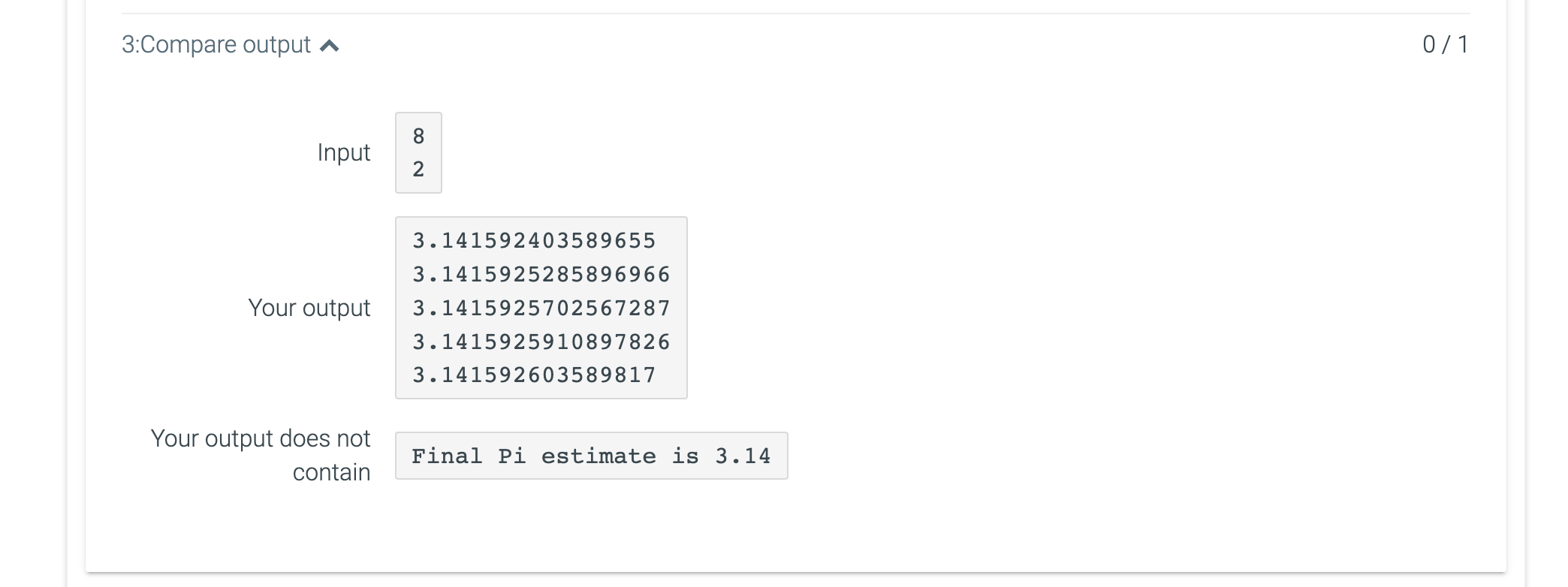1568x587 pixels.
Task: Click the first output line 3.141592403589655
Action: click(533, 240)
